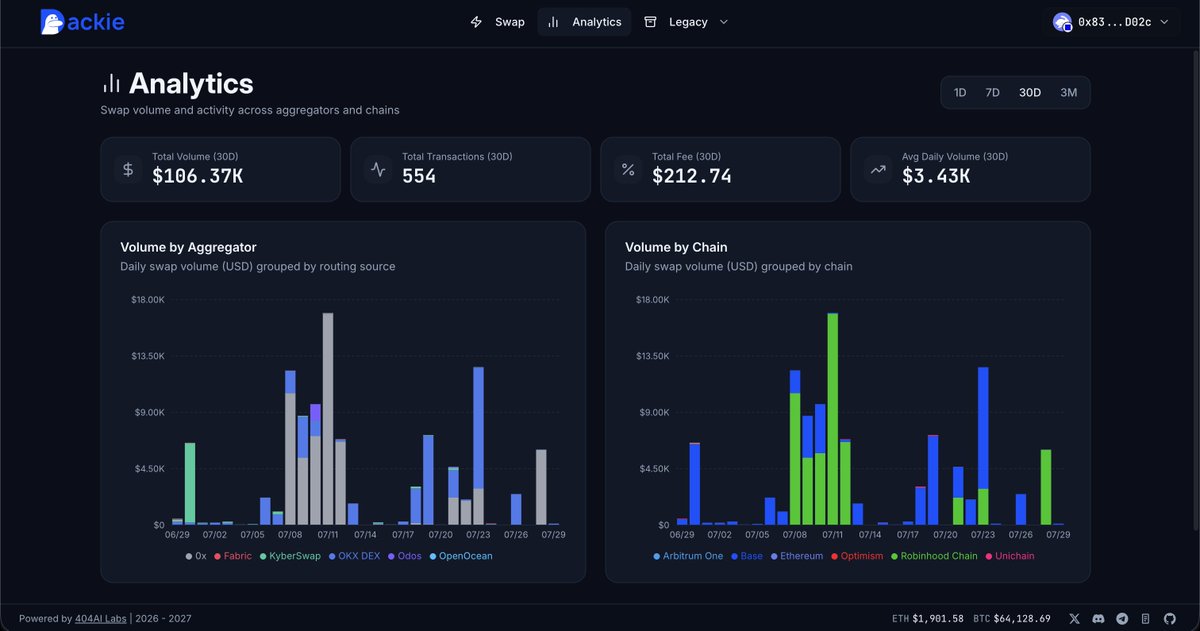Viewport: 1200px width, 631px height.
Task: Open the 404AI Labs link in footer
Action: coord(100,619)
